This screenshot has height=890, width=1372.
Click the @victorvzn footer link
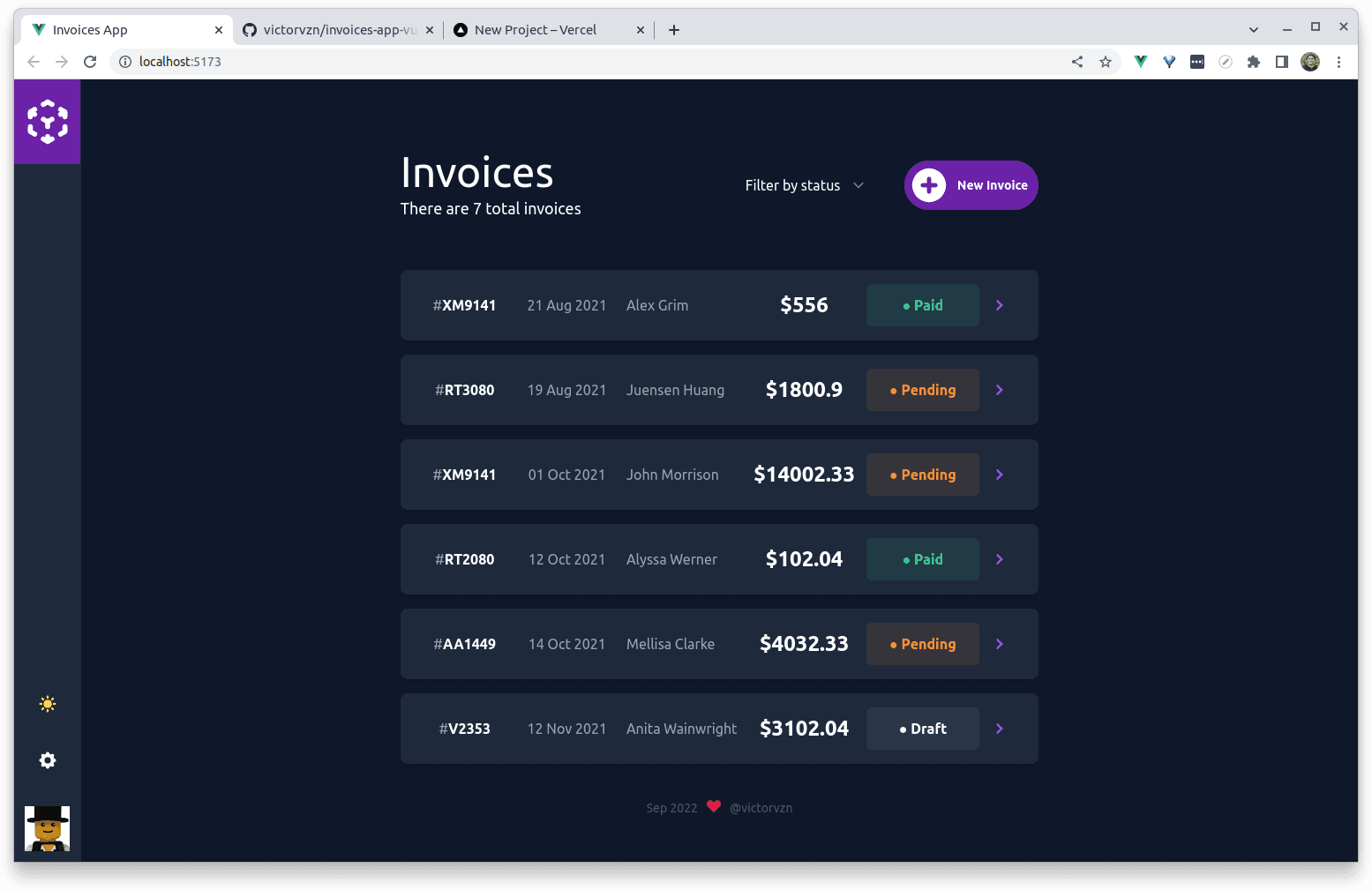tap(761, 808)
